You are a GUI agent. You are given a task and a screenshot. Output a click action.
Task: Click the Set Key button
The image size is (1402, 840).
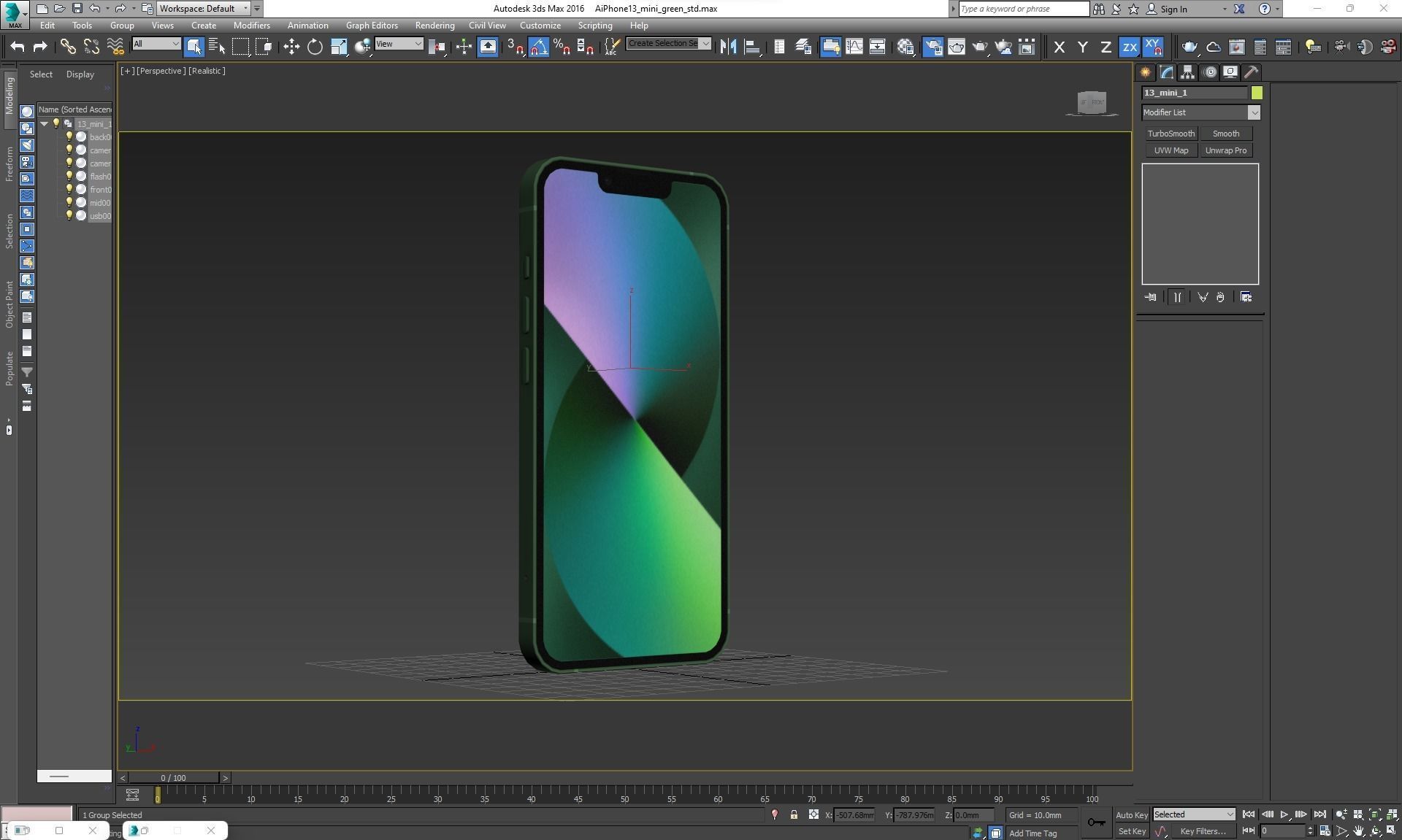pyautogui.click(x=1131, y=831)
